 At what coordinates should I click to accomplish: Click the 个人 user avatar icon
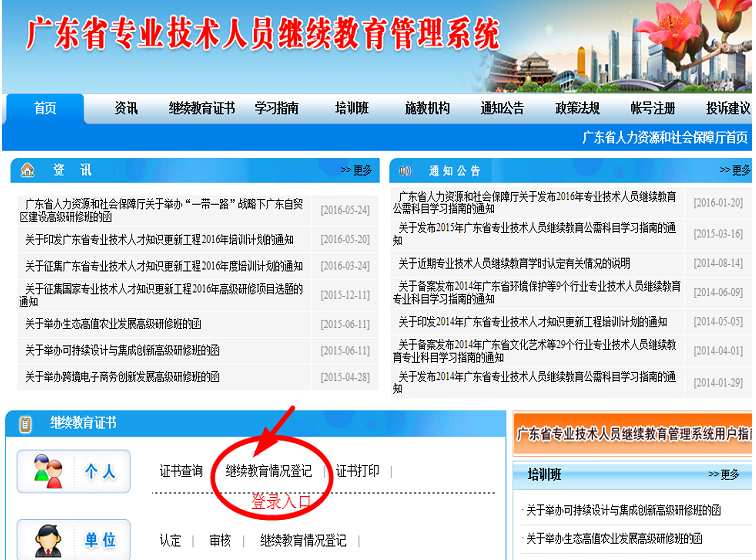pyautogui.click(x=47, y=472)
